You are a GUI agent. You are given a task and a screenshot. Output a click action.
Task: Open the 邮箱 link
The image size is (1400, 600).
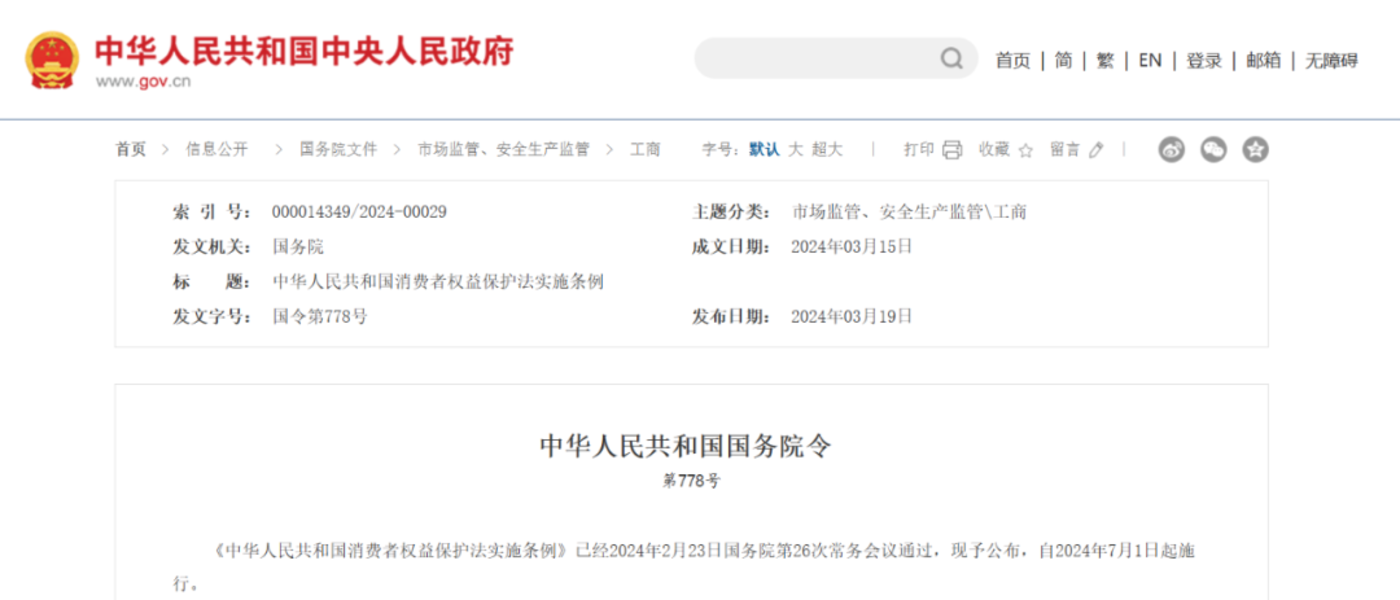pyautogui.click(x=1263, y=61)
